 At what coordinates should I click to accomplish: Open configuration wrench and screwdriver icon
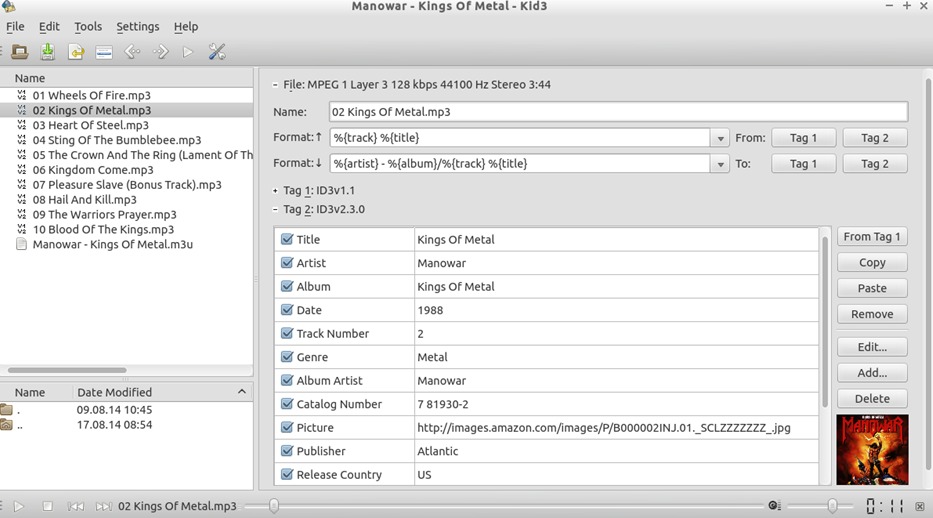click(x=217, y=52)
